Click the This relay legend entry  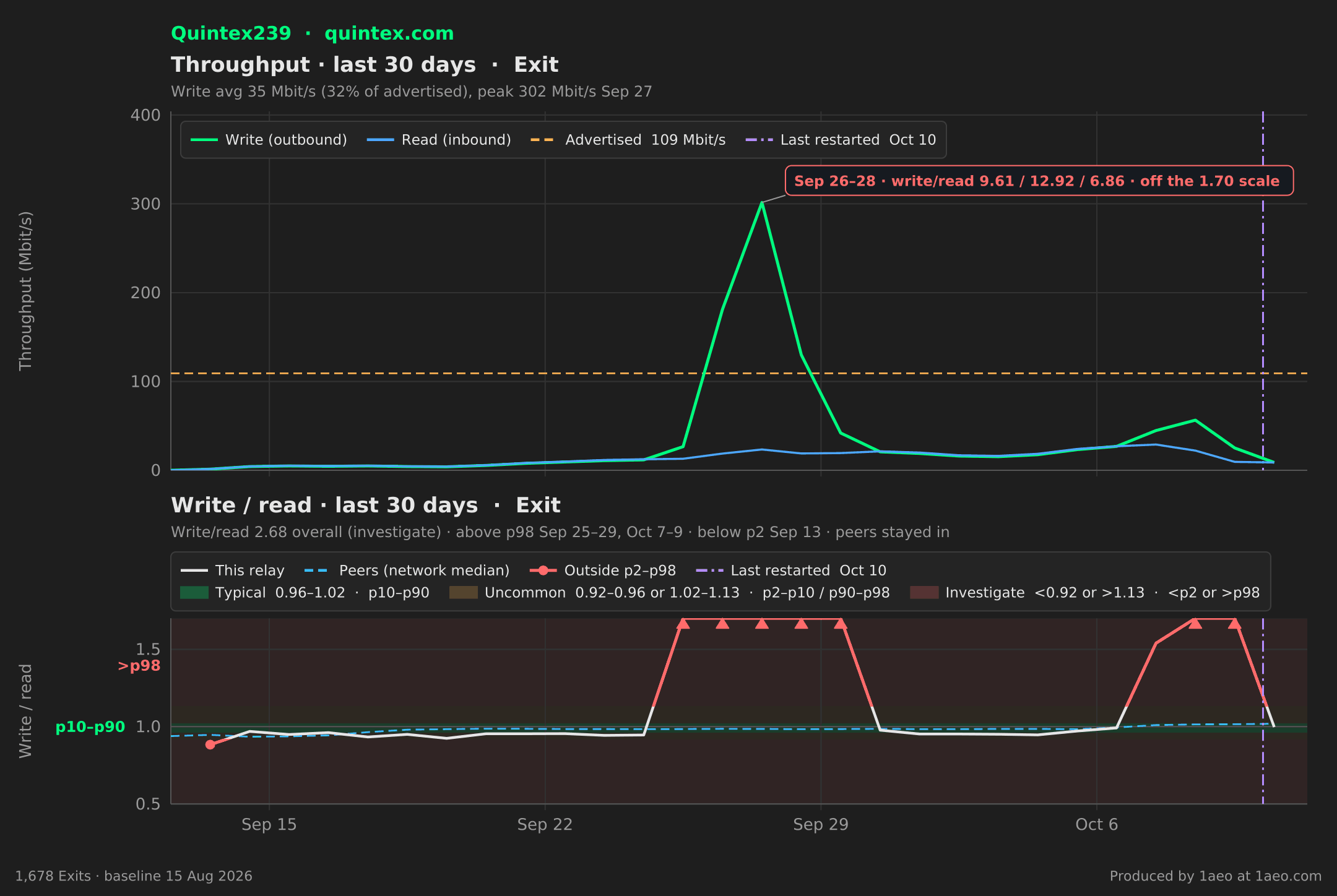click(x=233, y=571)
